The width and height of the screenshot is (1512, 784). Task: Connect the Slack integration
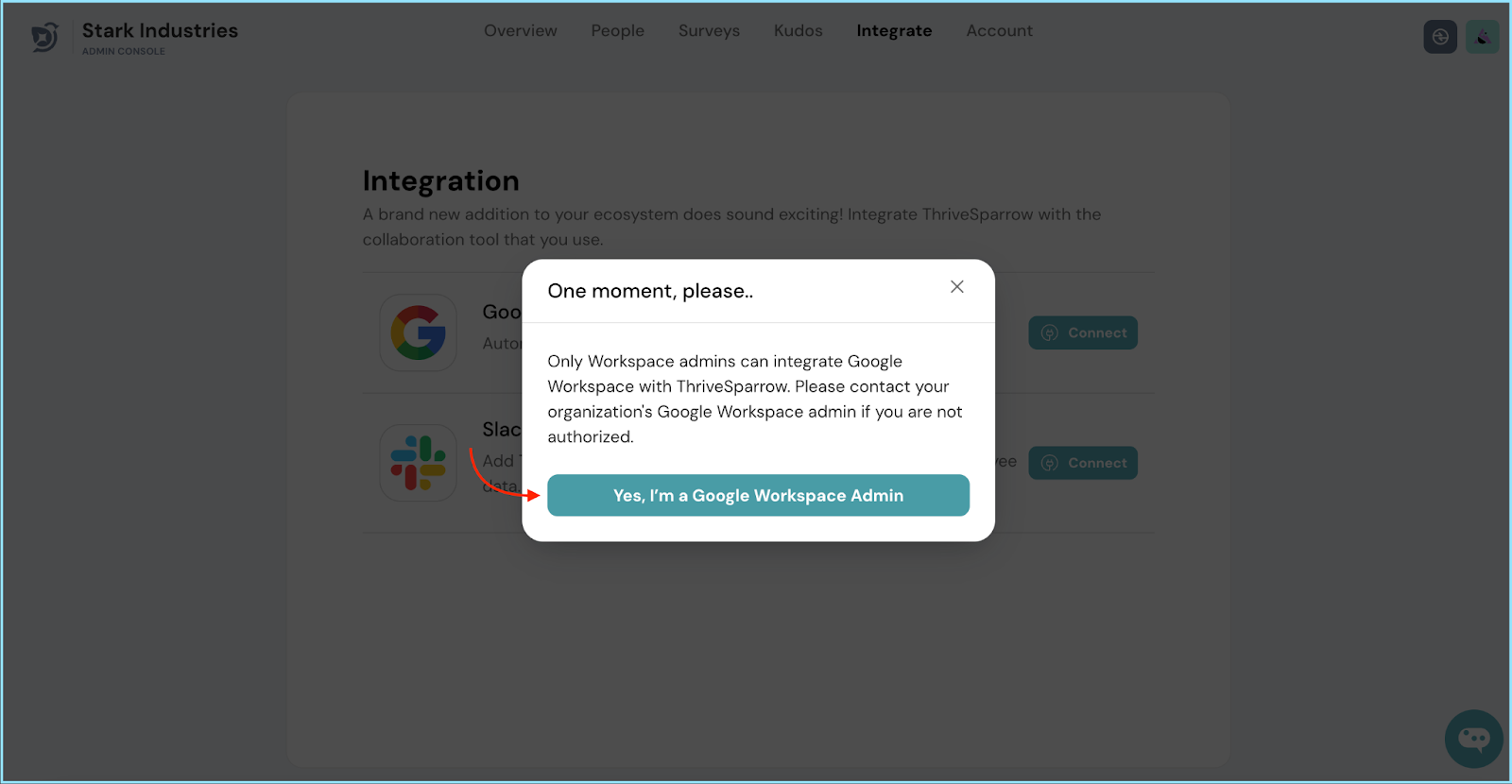(1083, 463)
